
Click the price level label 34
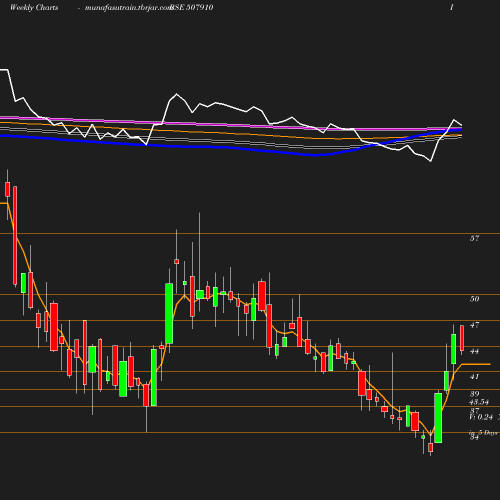(x=474, y=437)
